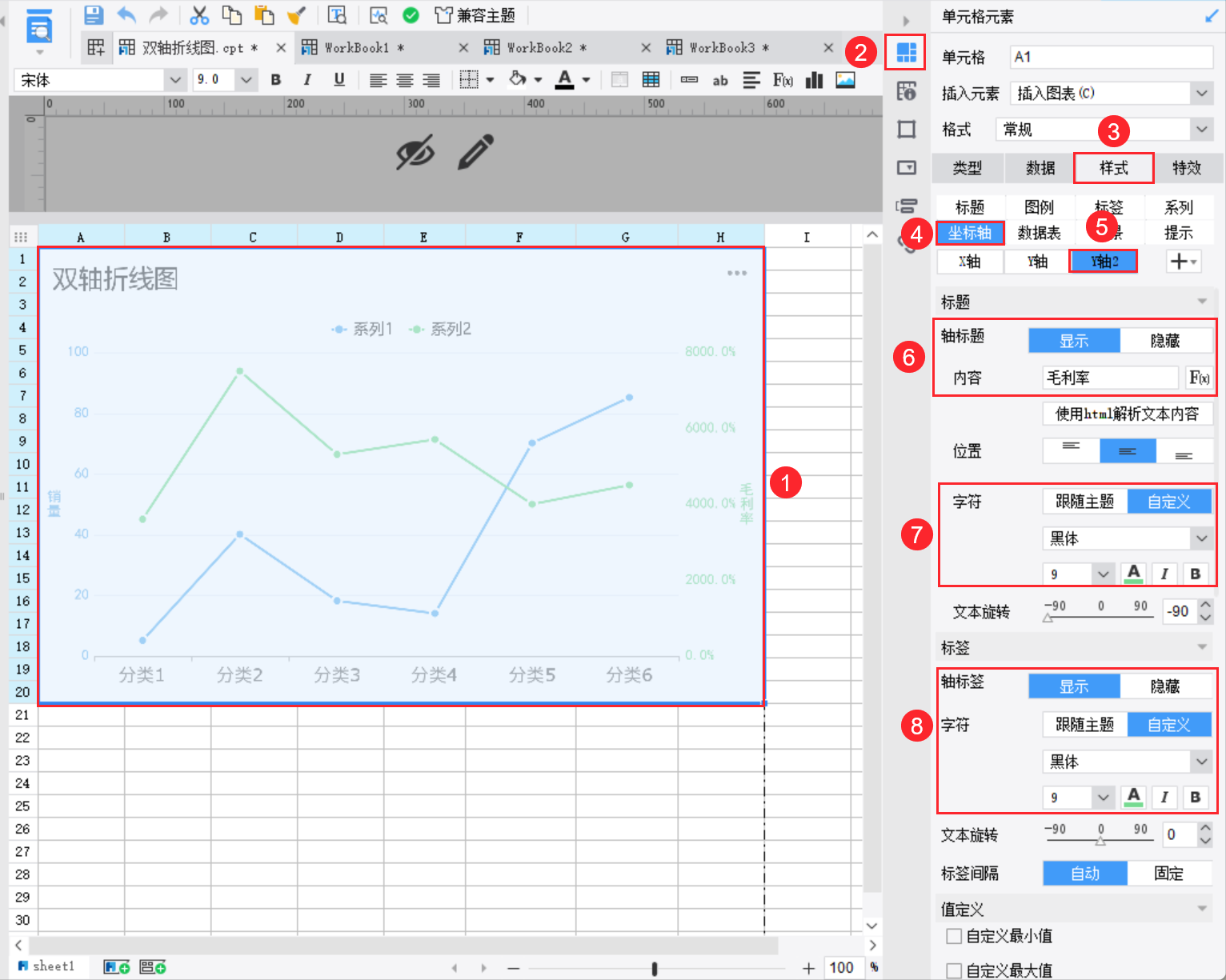
Task: Click the Save icon in top toolbar
Action: (x=94, y=14)
